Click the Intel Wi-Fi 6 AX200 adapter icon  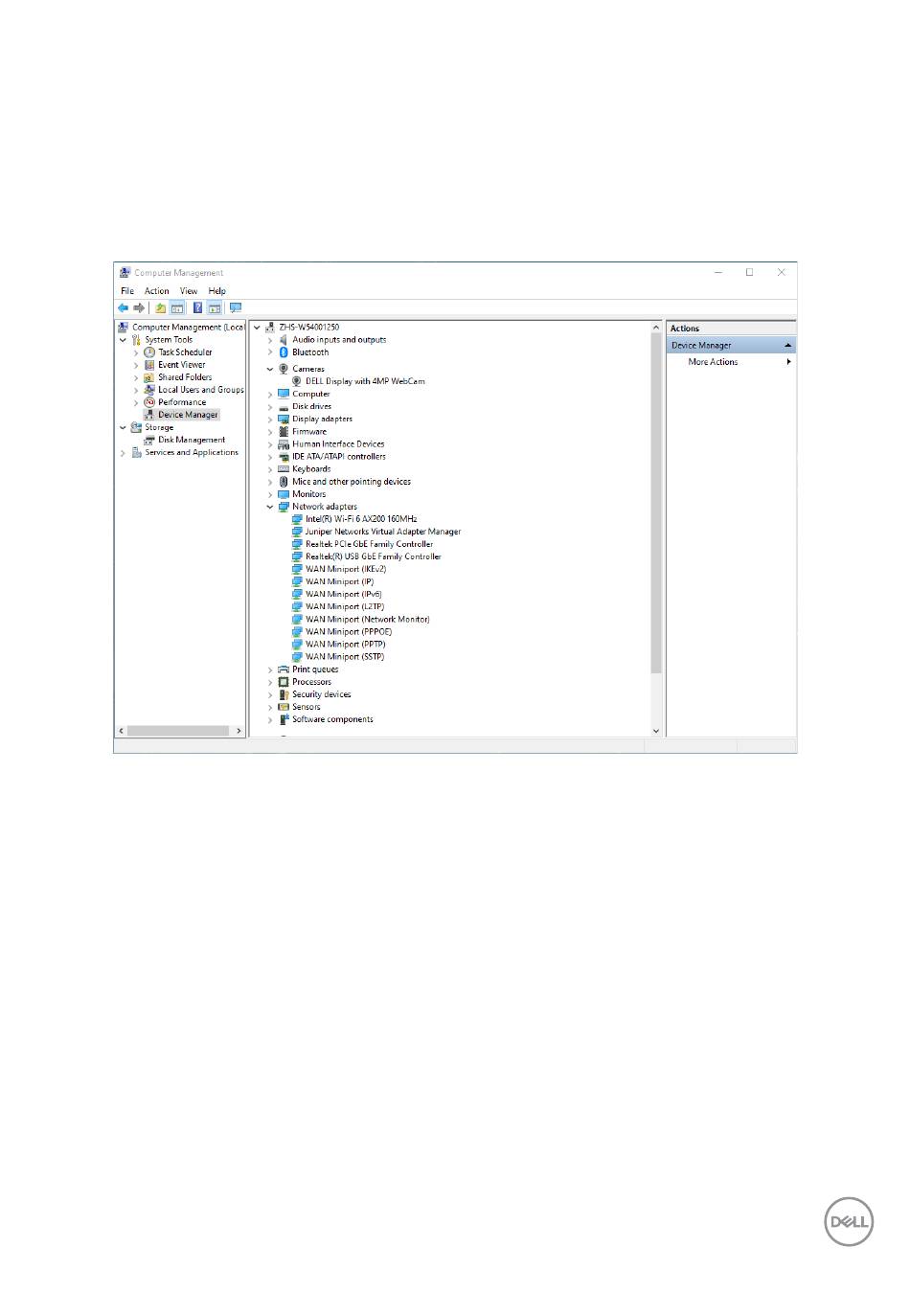click(x=297, y=519)
